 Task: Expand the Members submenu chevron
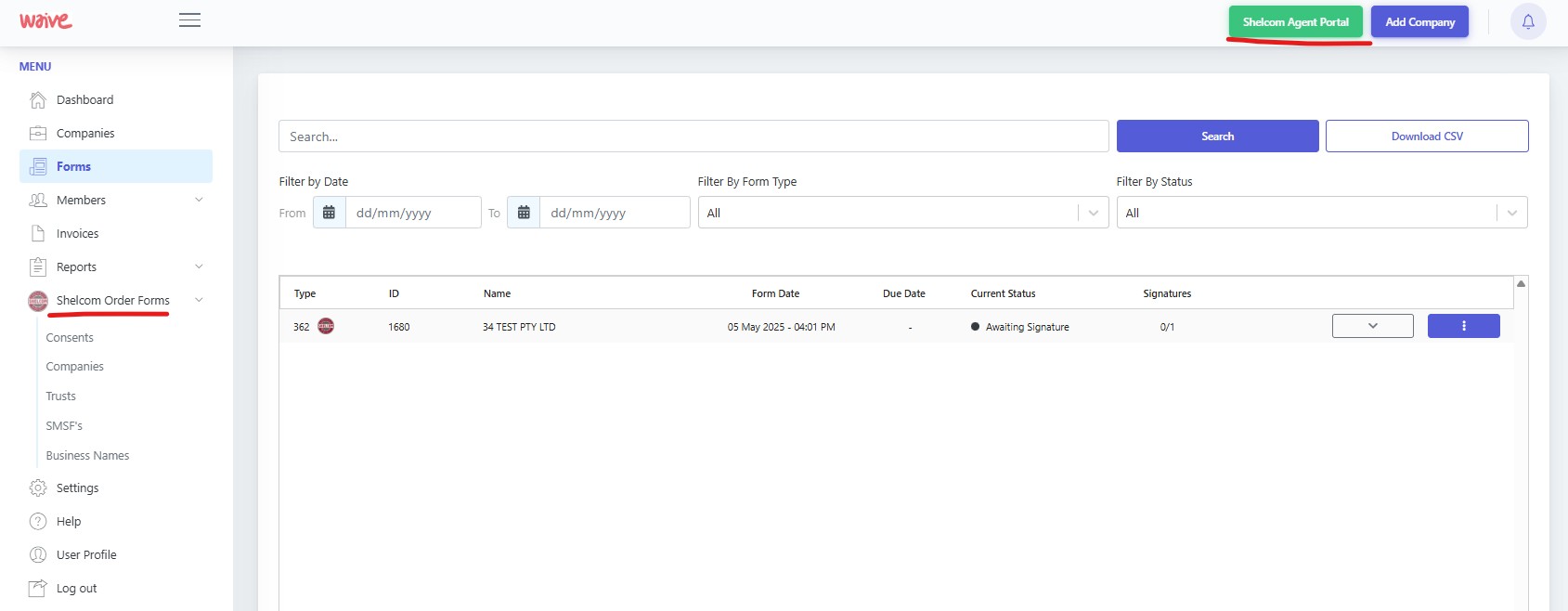[199, 200]
